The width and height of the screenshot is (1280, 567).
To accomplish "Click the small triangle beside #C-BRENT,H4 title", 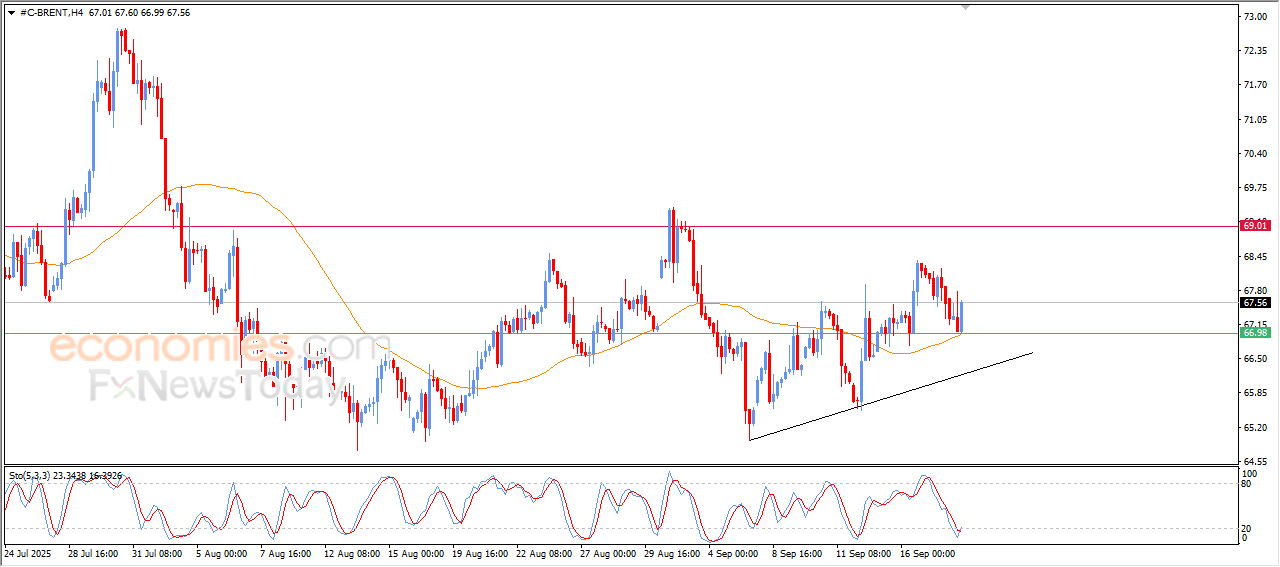I will pos(11,13).
